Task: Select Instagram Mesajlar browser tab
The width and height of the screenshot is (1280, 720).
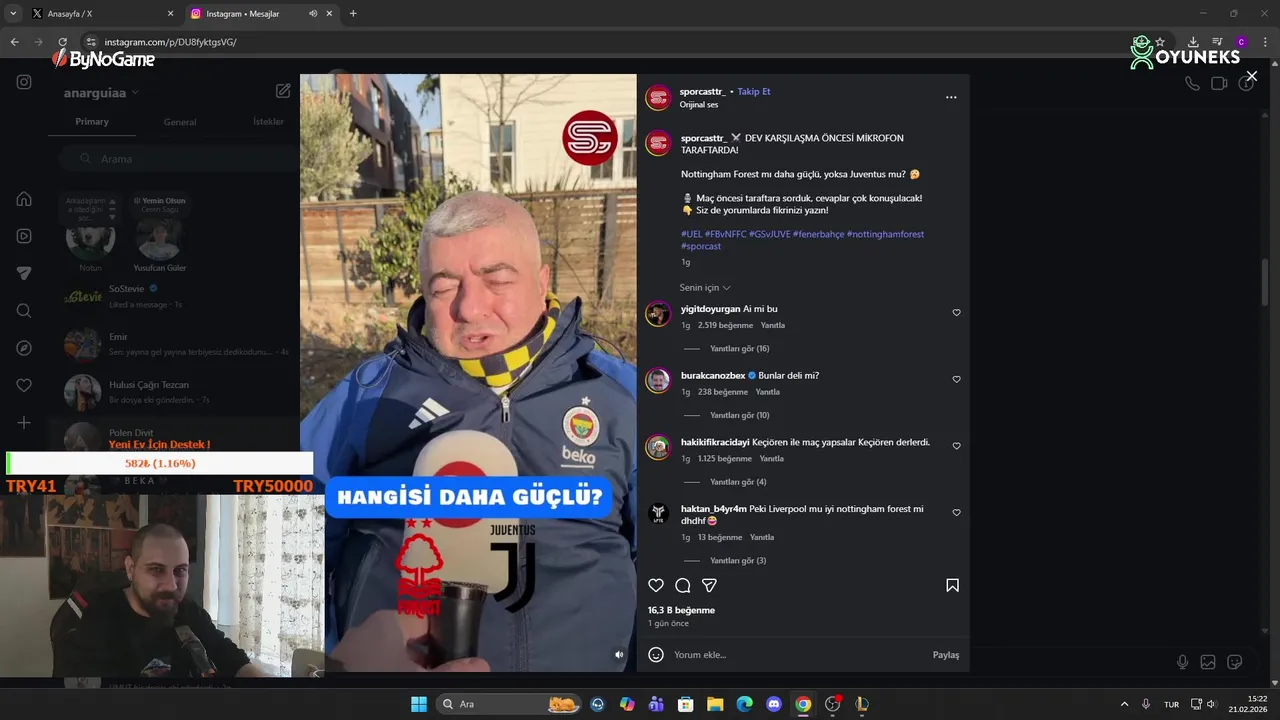Action: [262, 14]
